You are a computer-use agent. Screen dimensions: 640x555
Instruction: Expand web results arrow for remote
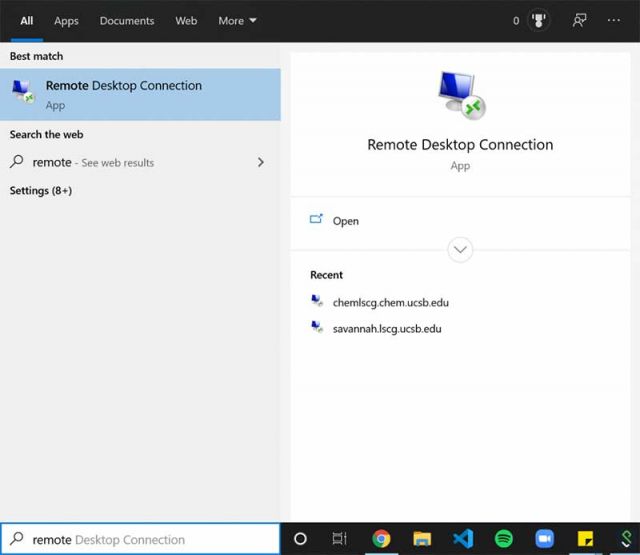point(261,162)
